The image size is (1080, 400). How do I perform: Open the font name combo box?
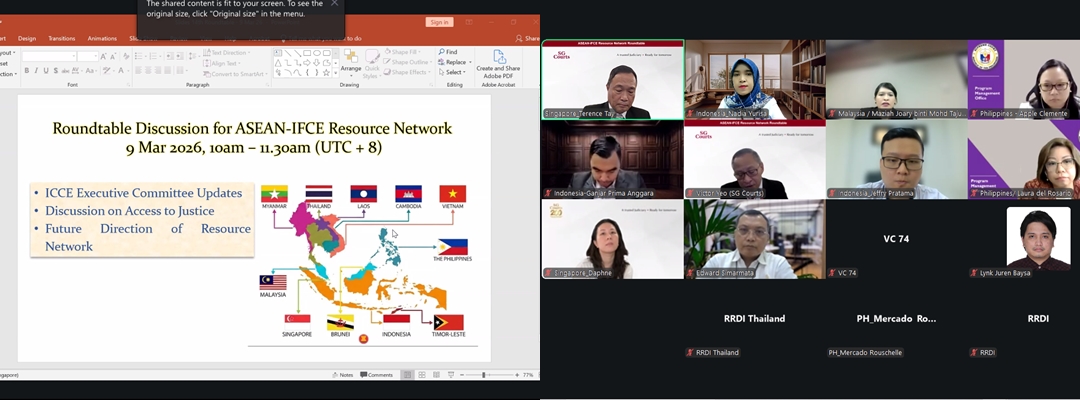[x=49, y=56]
